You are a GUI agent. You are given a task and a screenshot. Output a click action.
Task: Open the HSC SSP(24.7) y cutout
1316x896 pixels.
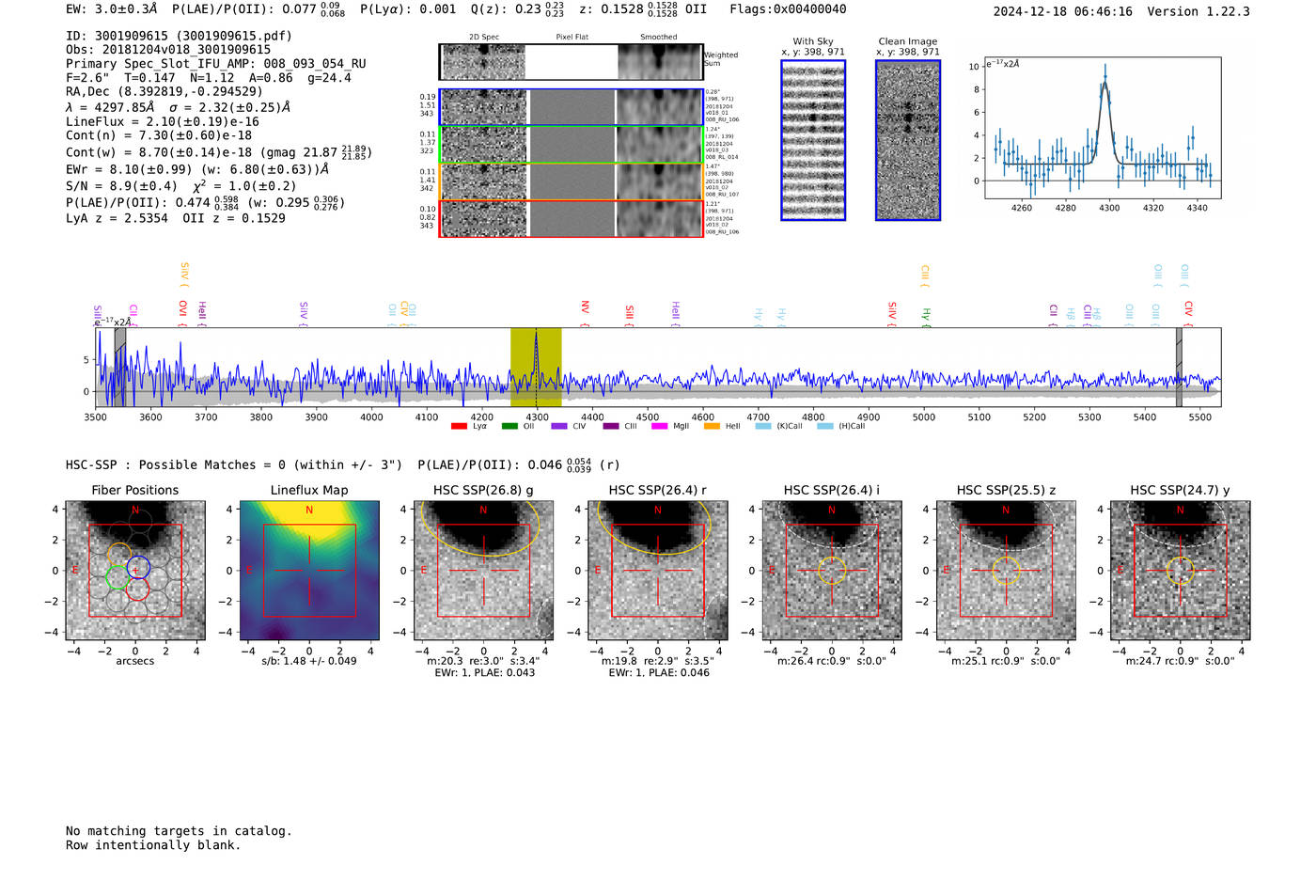pyautogui.click(x=1181, y=571)
